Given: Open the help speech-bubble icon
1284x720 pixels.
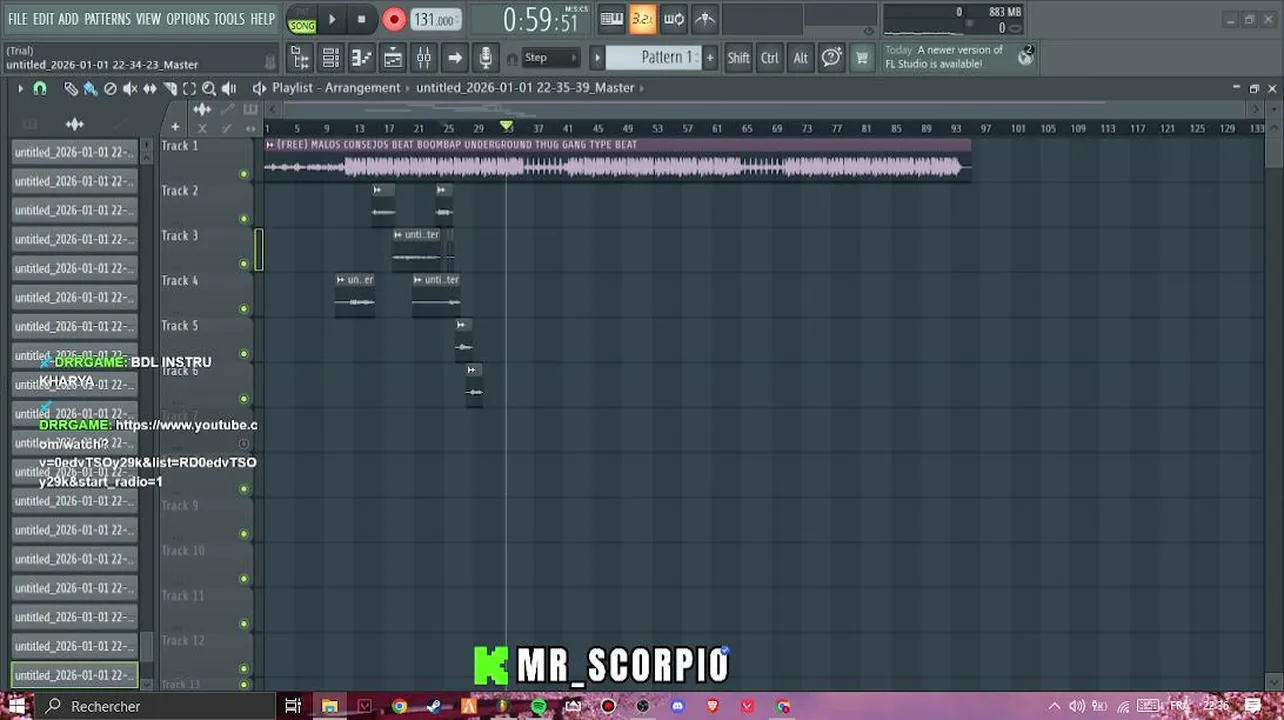Looking at the screenshot, I should (x=831, y=58).
